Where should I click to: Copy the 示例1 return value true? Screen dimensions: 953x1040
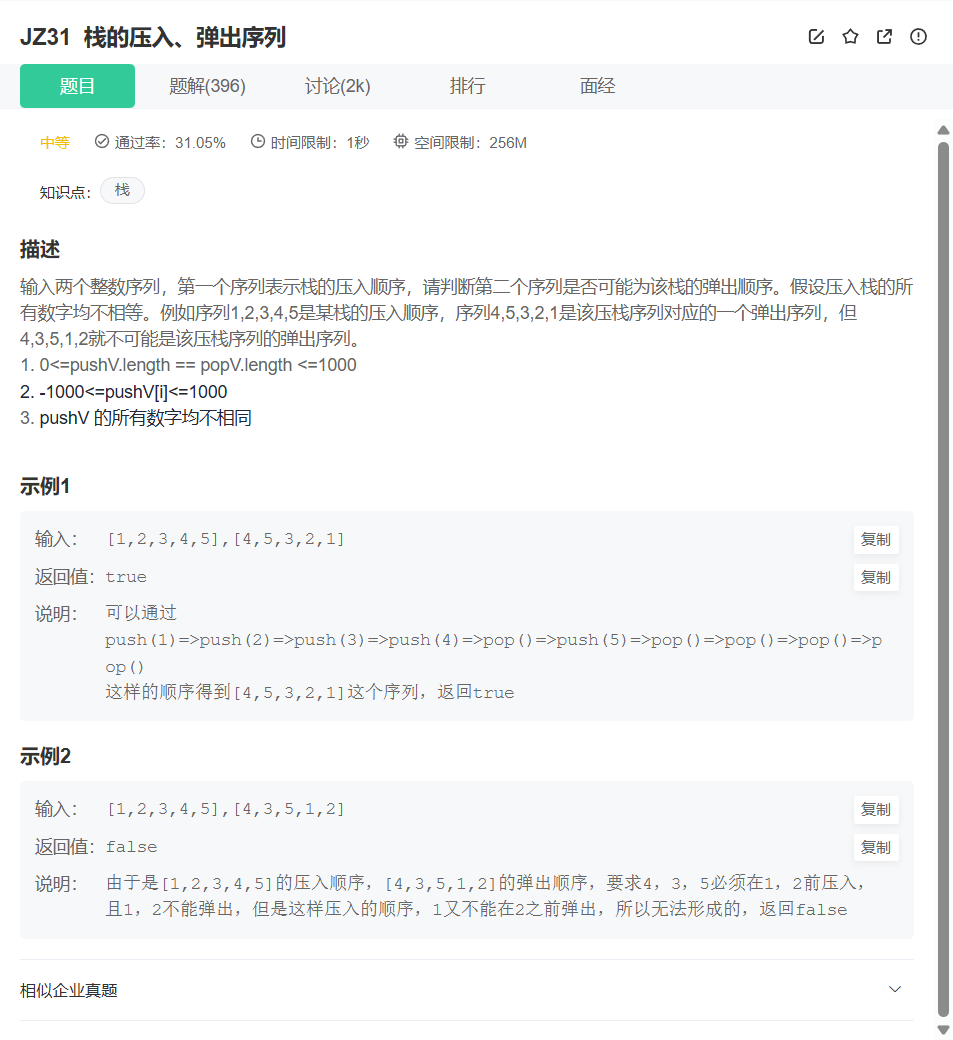point(875,578)
